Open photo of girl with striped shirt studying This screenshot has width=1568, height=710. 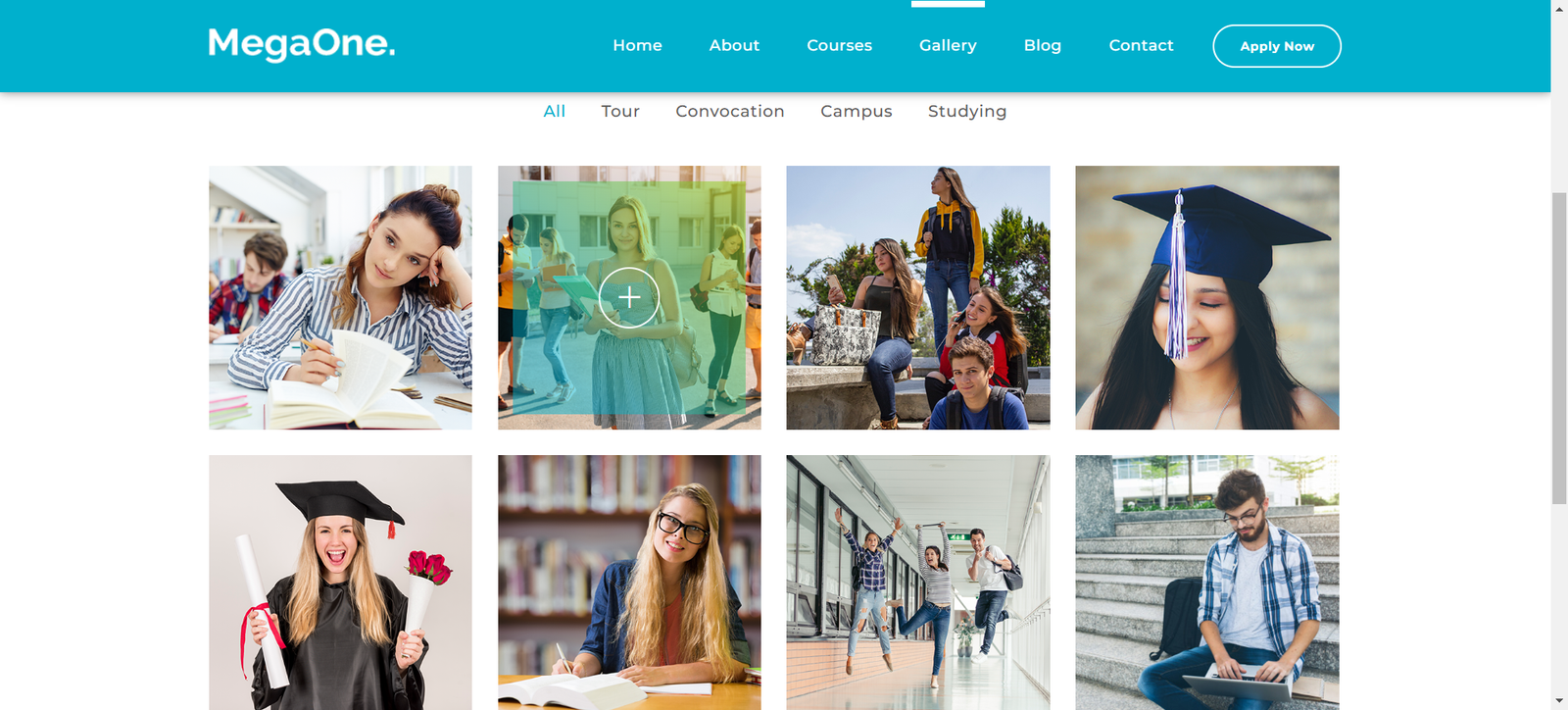340,297
